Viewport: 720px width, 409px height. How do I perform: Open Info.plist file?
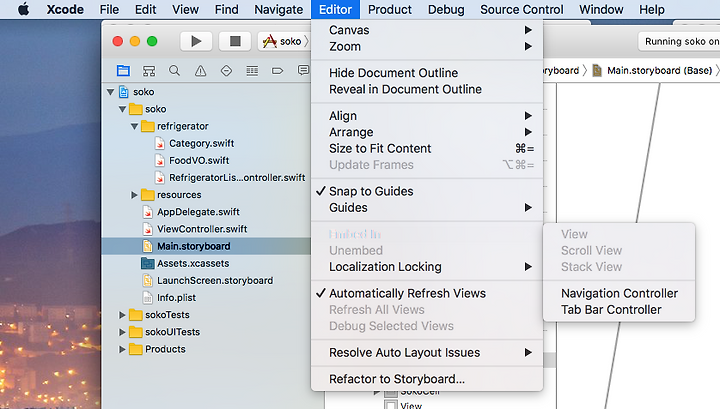point(176,297)
